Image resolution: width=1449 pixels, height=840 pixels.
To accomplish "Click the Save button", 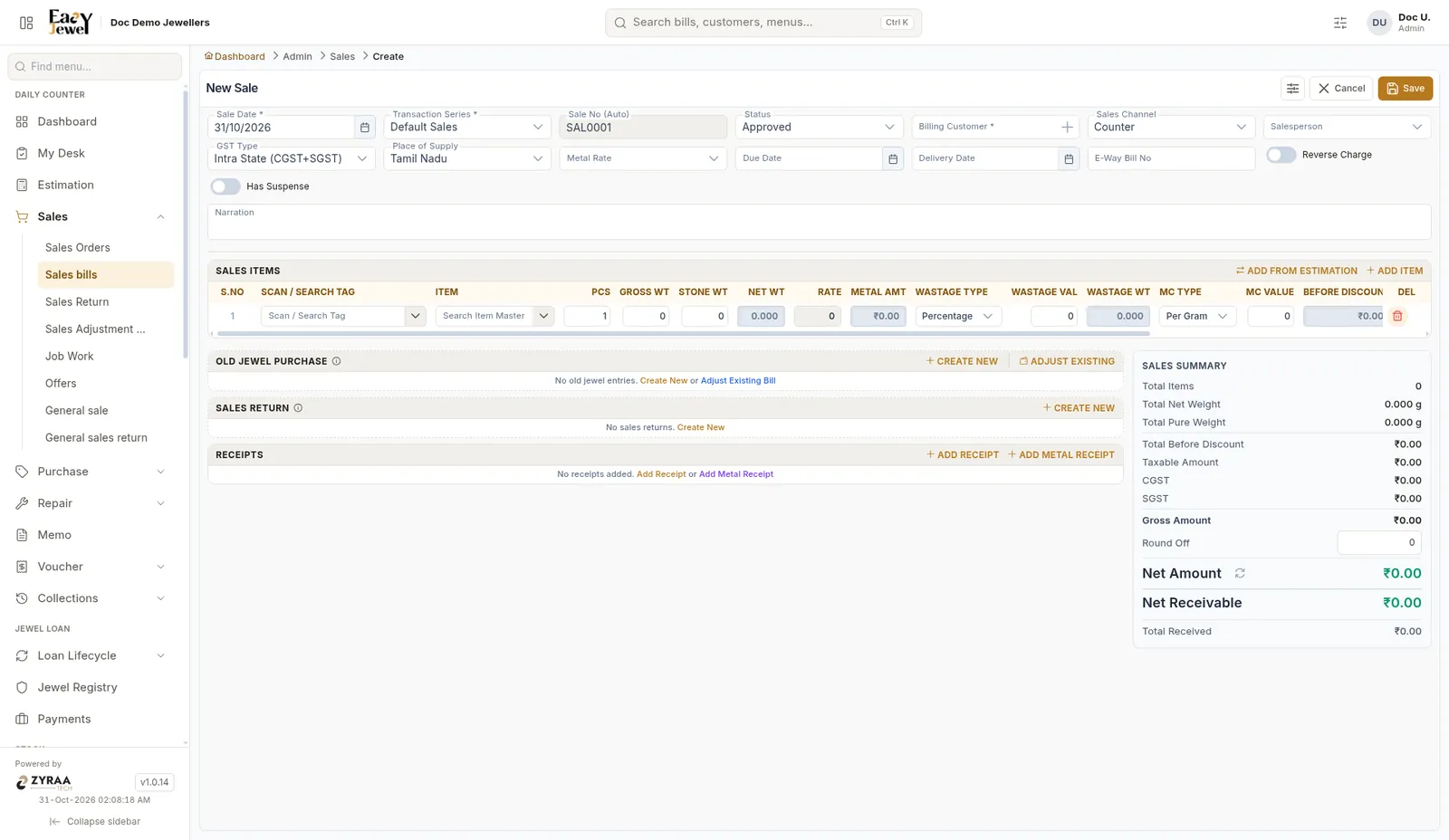I will click(x=1405, y=88).
